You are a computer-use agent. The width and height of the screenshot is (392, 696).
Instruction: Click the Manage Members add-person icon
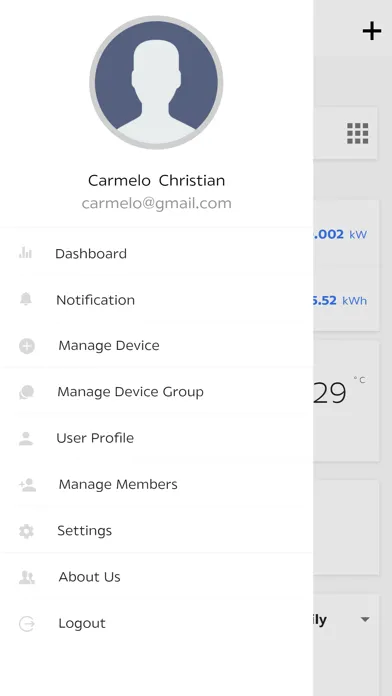27,484
